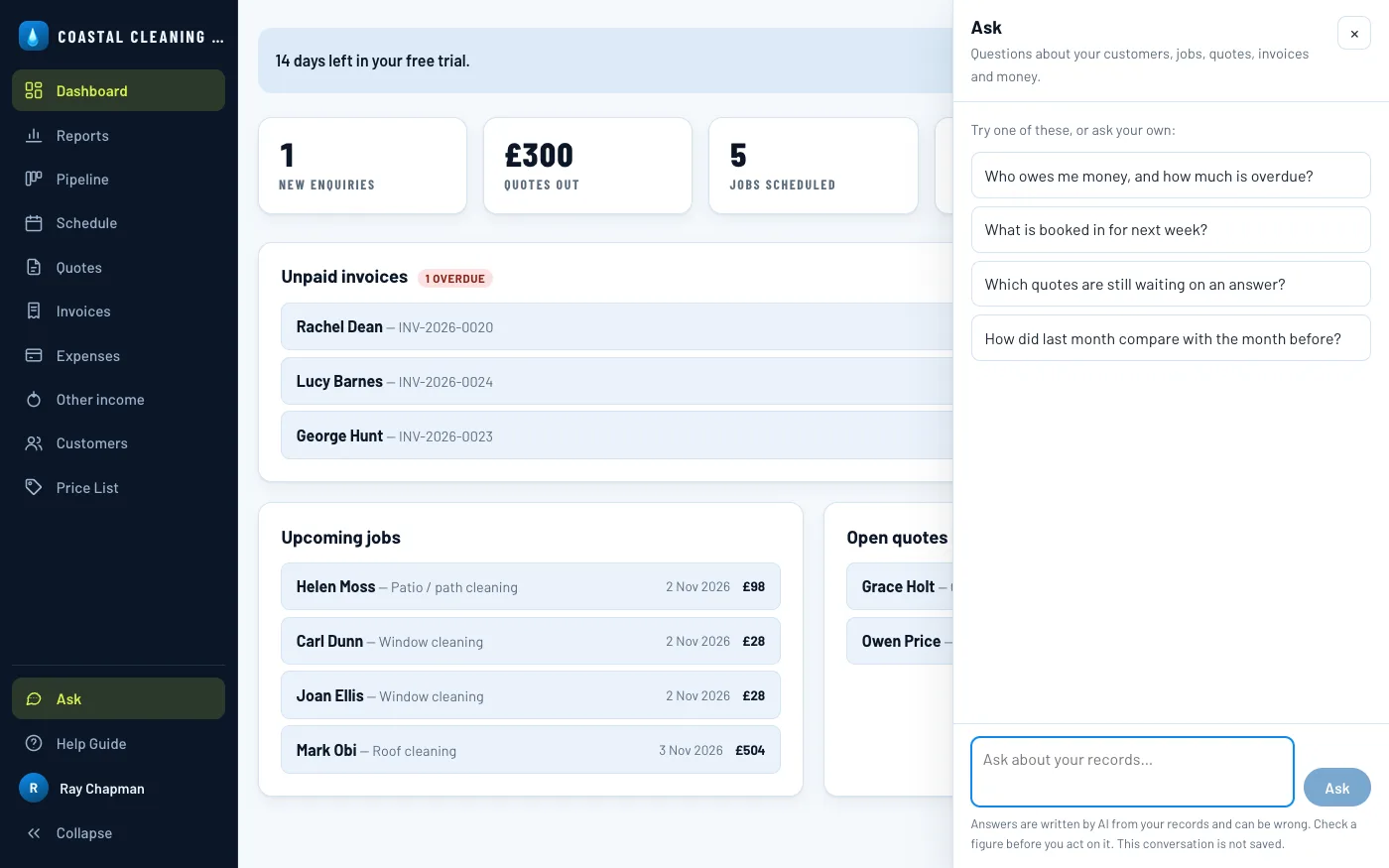Click the Pipeline board icon
Viewport: 1389px width, 868px height.
tap(34, 179)
